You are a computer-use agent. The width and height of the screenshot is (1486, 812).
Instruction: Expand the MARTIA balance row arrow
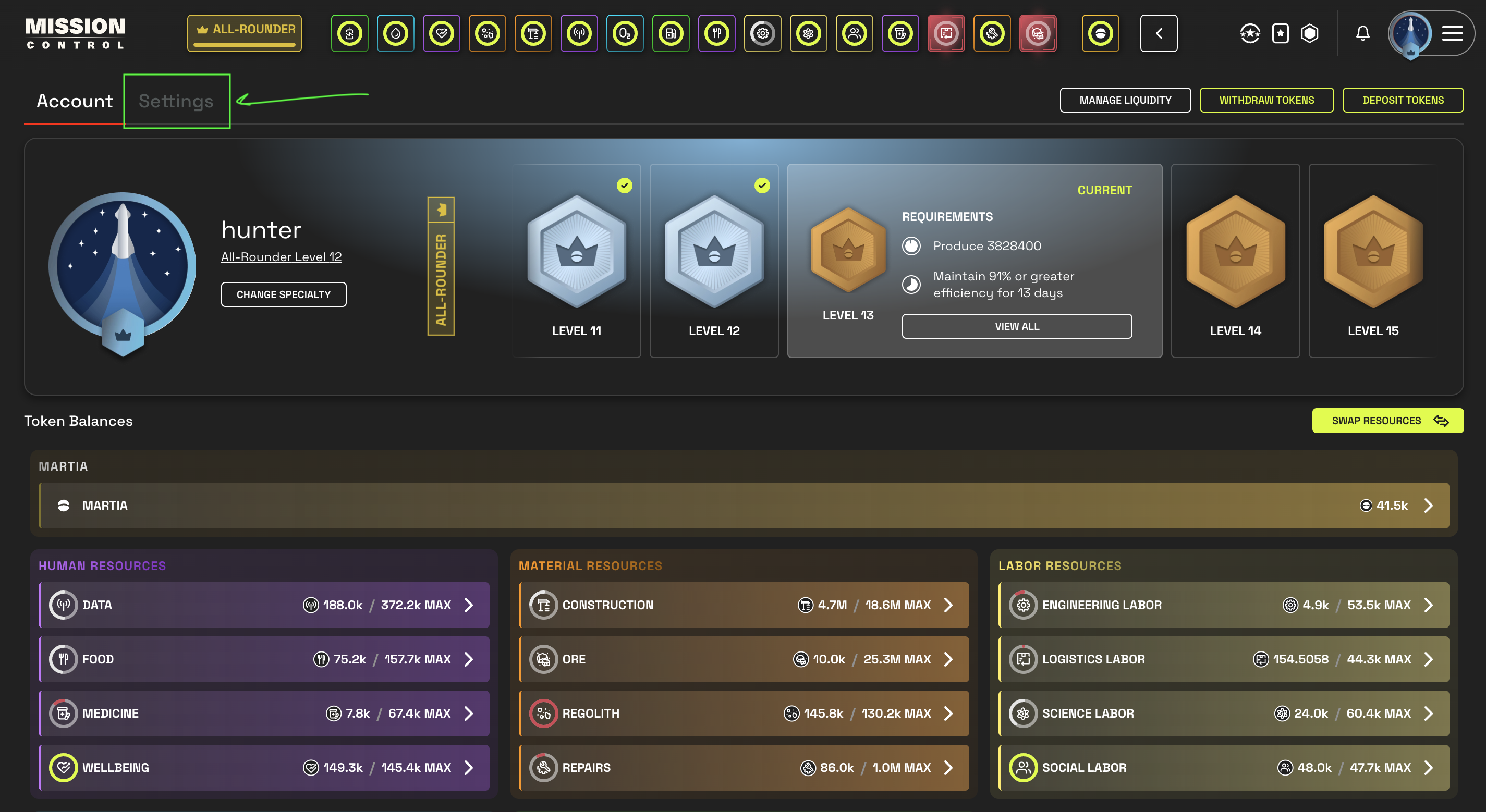click(x=1428, y=506)
